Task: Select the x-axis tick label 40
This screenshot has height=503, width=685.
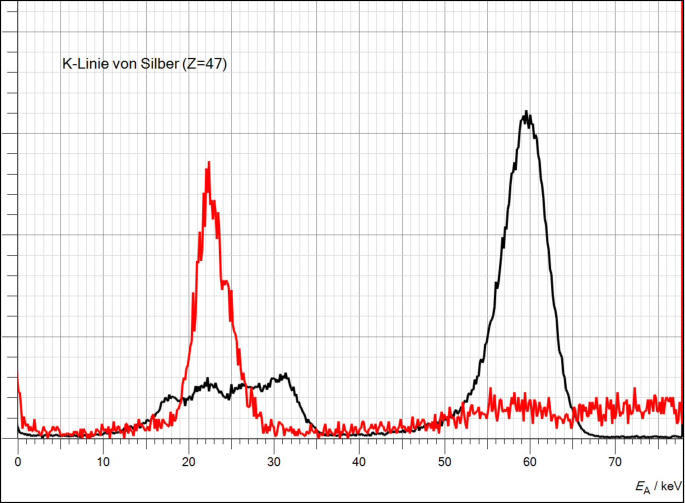Action: [x=359, y=462]
